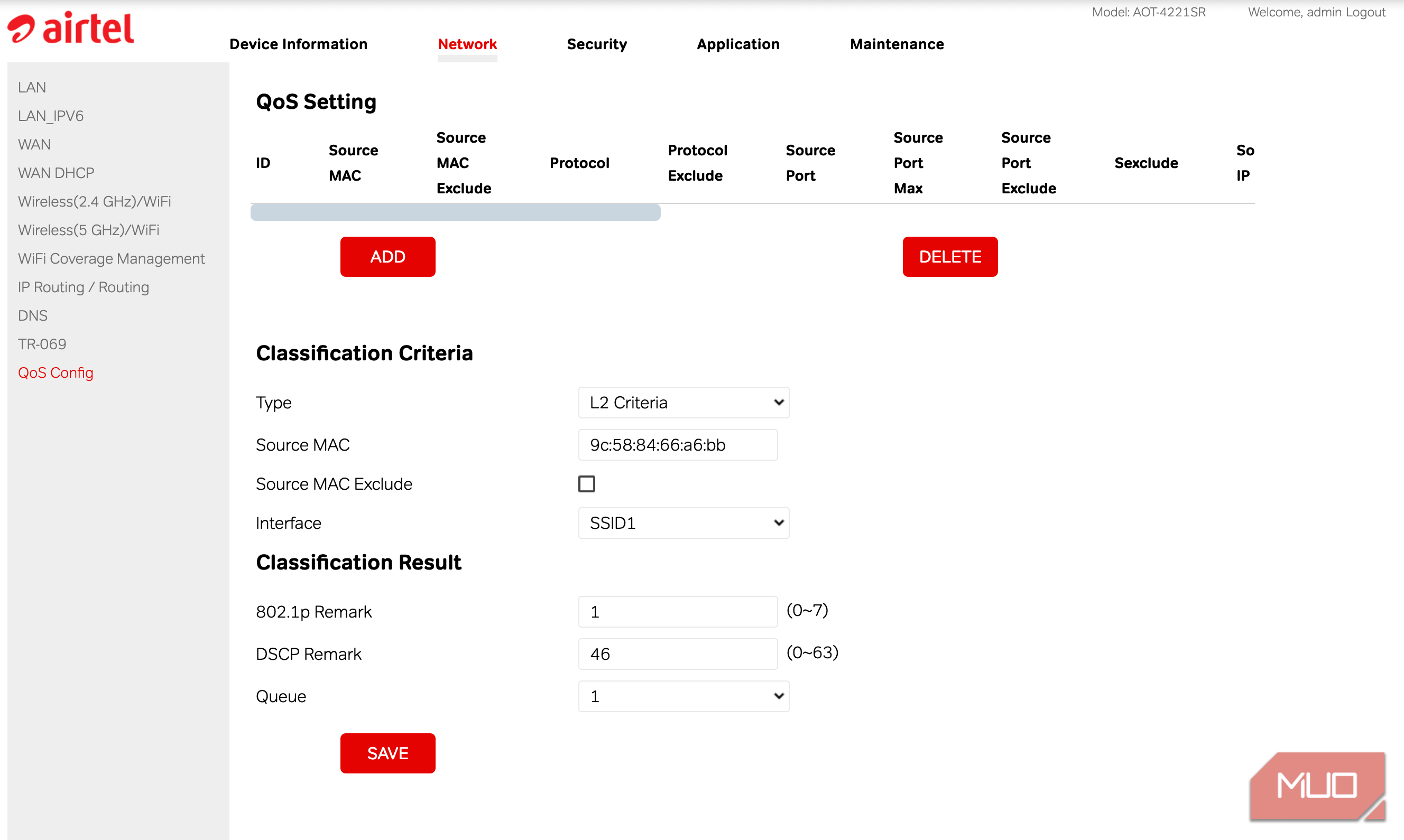
Task: Select the Network tab
Action: (467, 44)
